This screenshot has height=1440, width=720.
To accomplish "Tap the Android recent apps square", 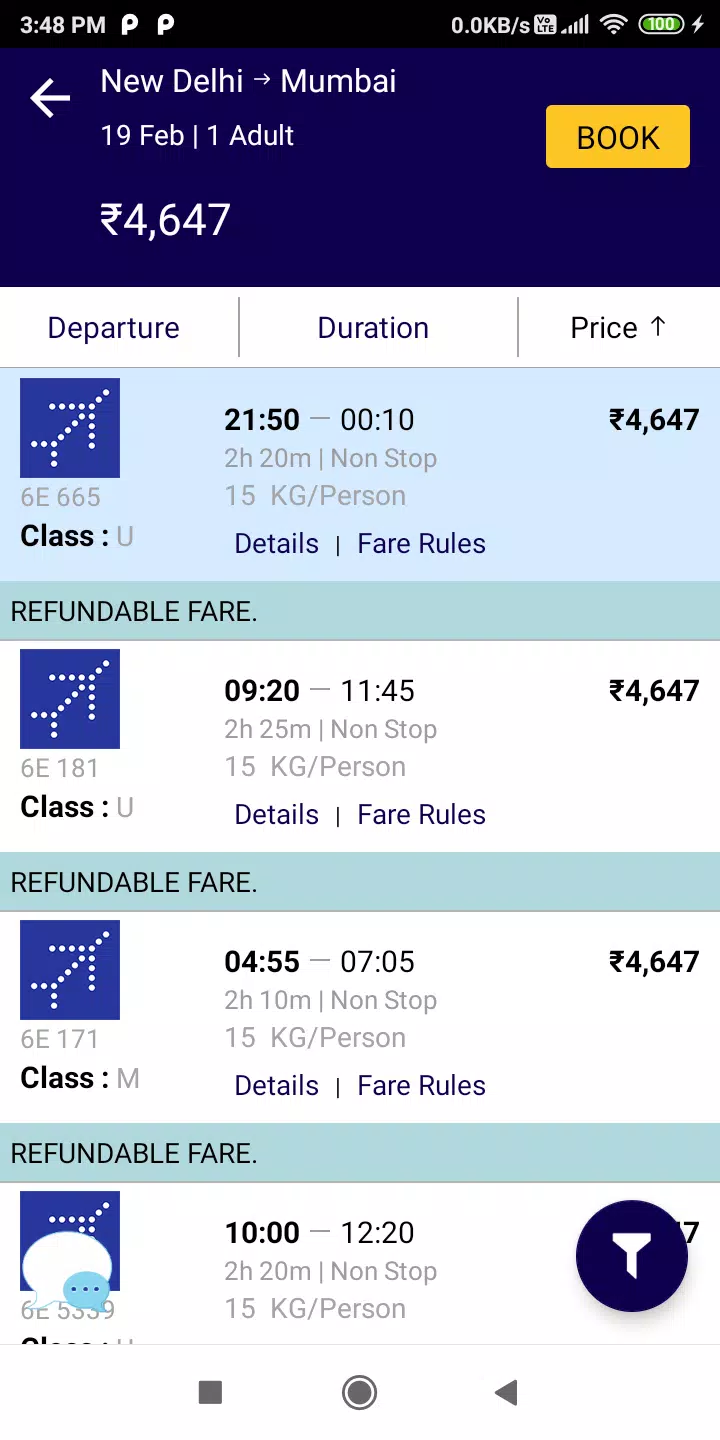I will 210,1392.
